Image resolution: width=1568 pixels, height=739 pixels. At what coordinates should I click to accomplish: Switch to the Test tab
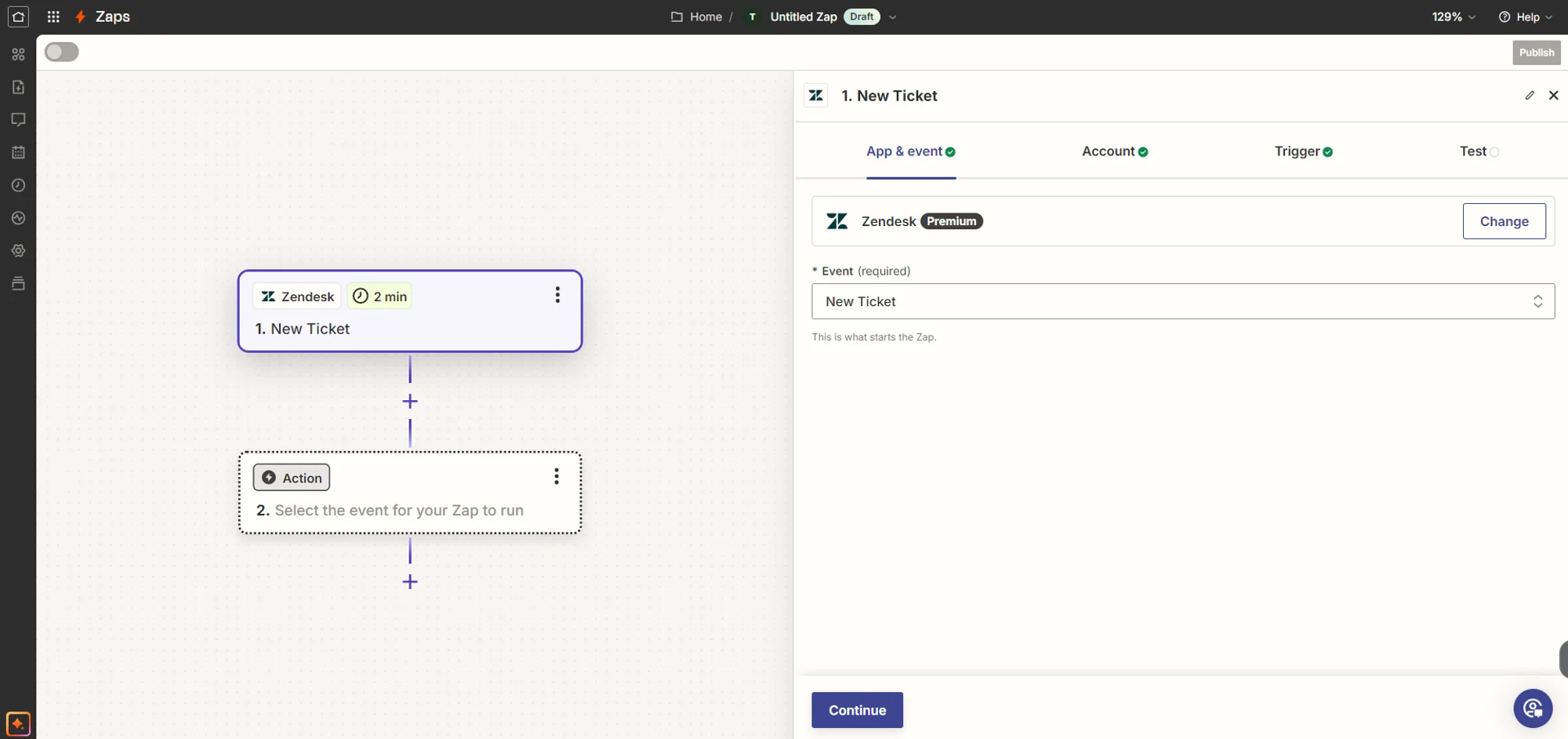pos(1479,151)
